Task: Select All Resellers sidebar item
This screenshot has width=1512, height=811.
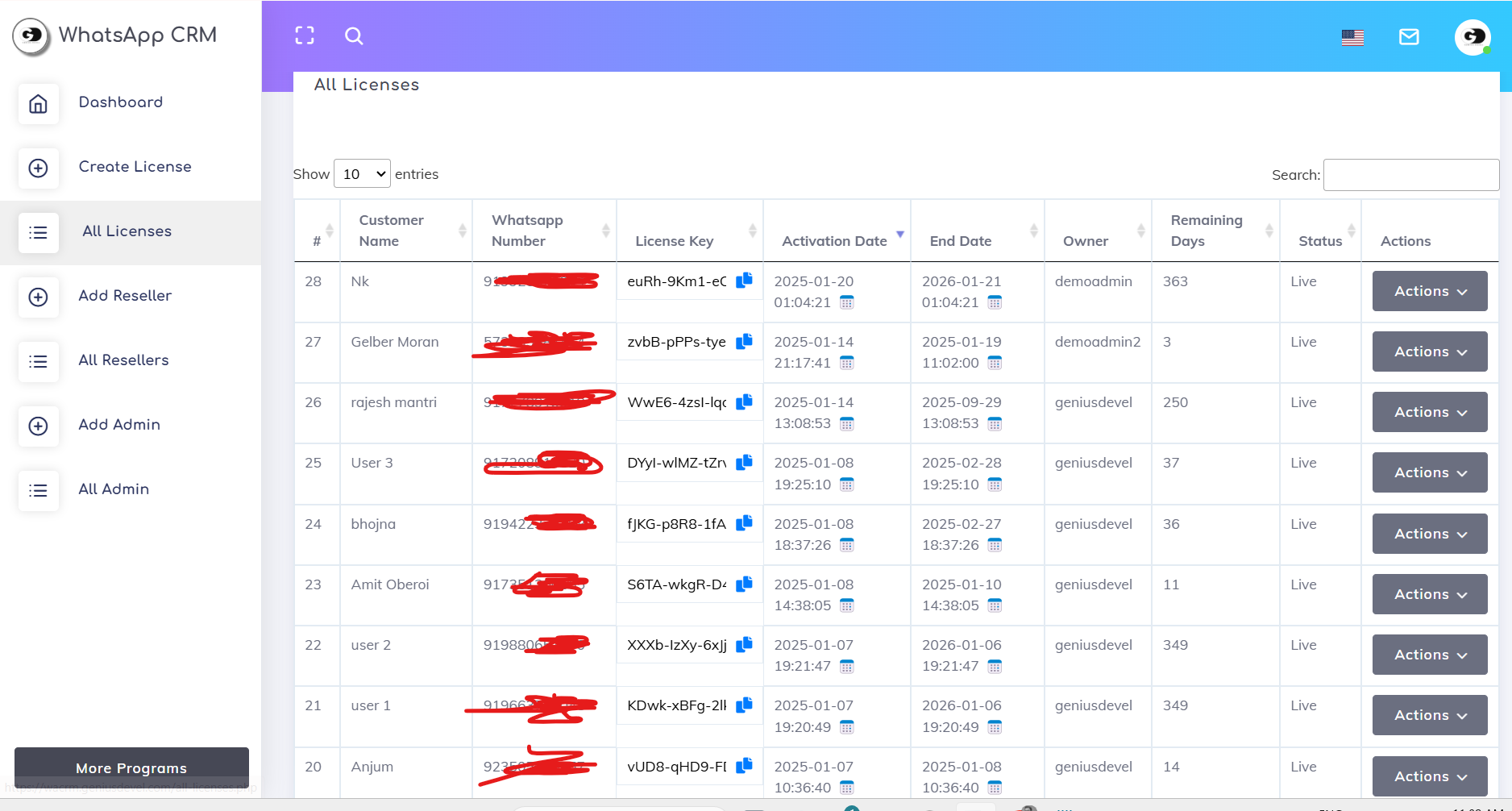Action: click(123, 360)
